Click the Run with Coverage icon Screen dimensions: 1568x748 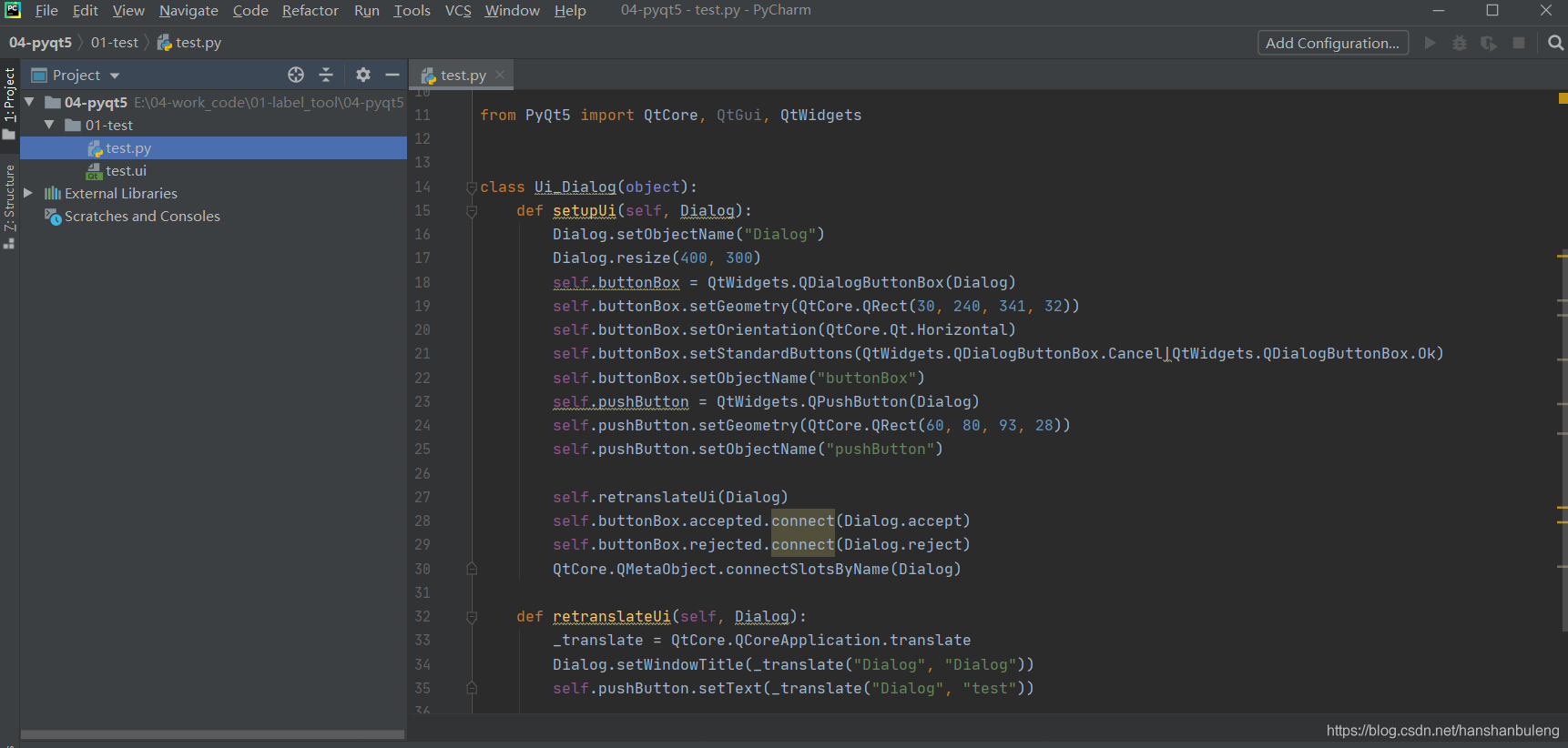click(1489, 43)
